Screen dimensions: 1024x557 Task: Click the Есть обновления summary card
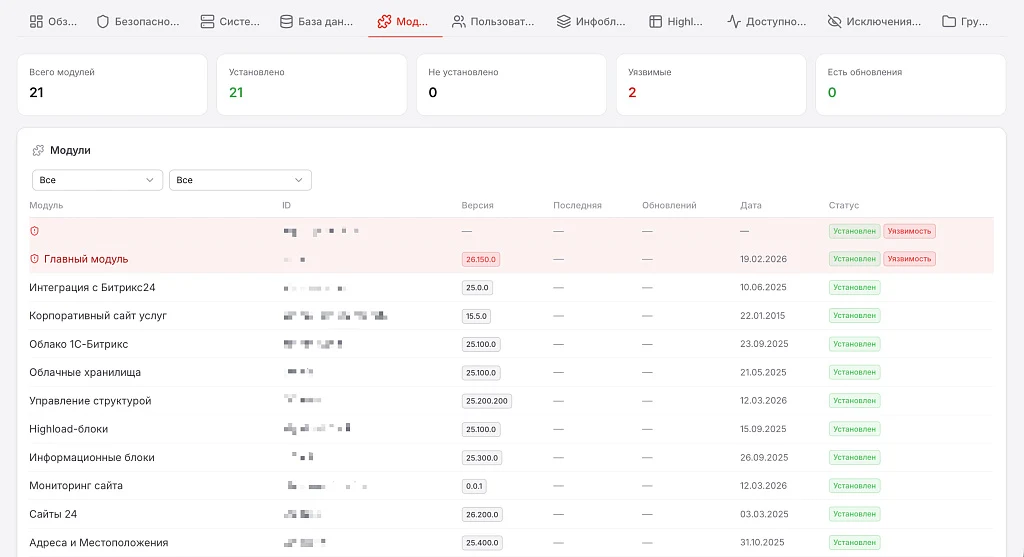point(910,85)
